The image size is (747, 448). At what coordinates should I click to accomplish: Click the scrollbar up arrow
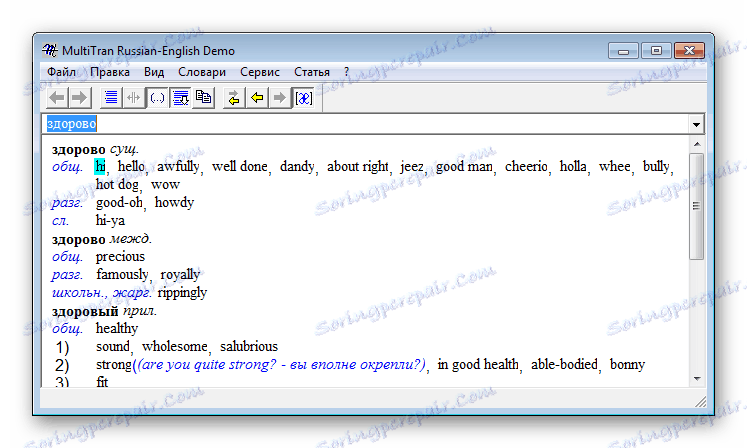(697, 144)
